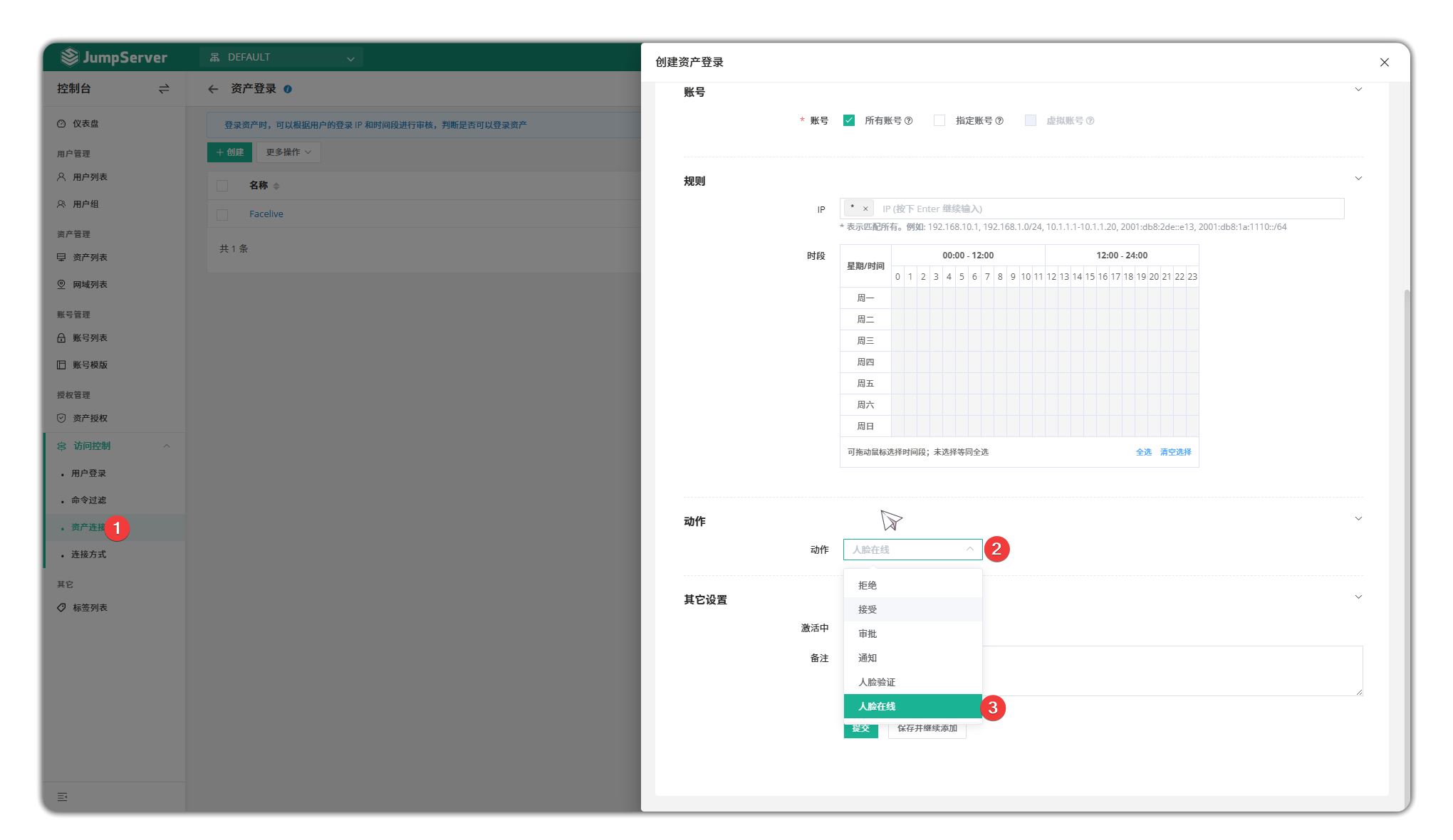1453x840 pixels.
Task: Open the 指定账号 help question mark icon
Action: (x=999, y=121)
